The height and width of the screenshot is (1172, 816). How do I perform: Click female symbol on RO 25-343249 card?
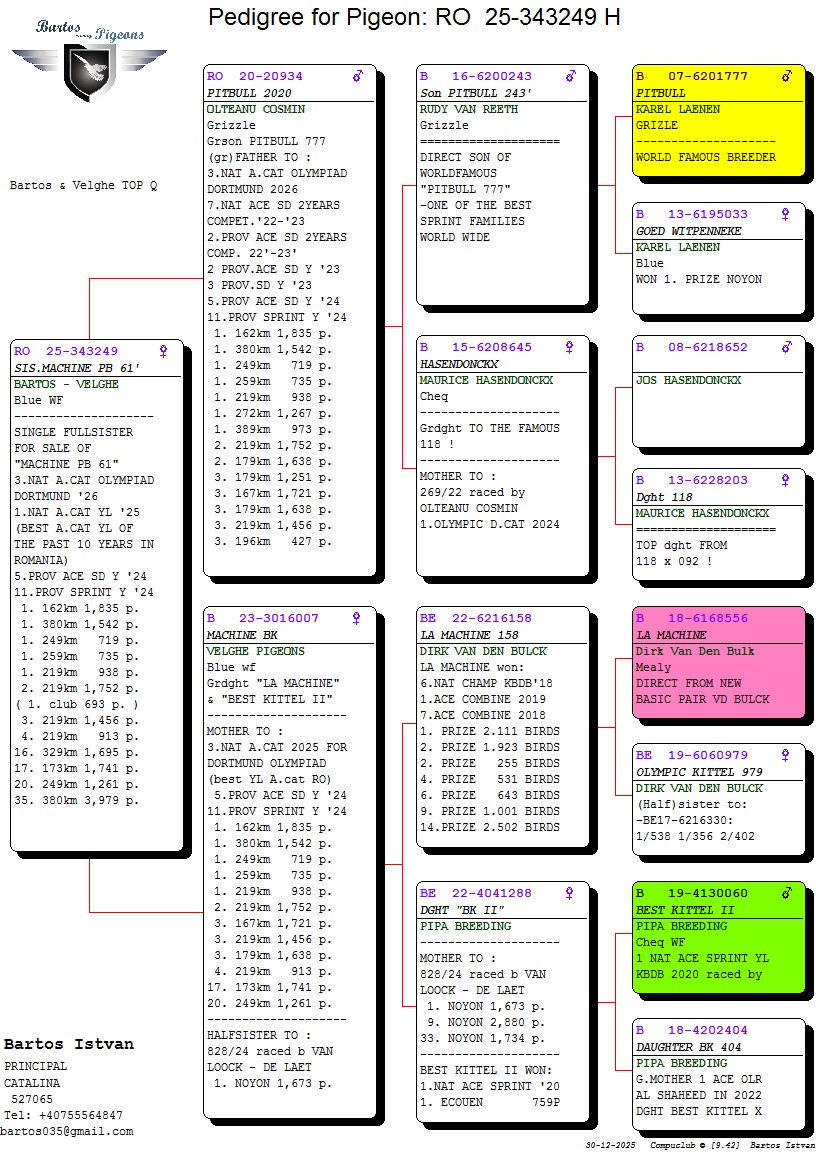click(x=163, y=351)
